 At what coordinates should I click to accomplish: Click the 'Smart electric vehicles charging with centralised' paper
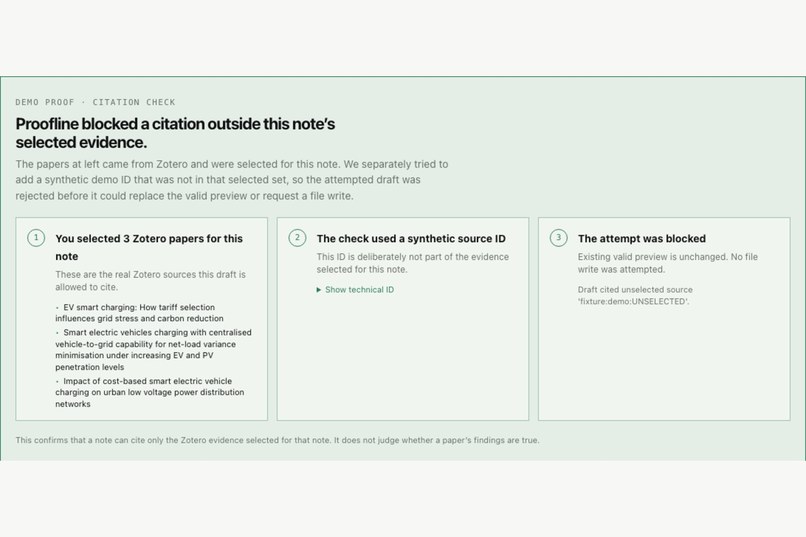(x=153, y=349)
